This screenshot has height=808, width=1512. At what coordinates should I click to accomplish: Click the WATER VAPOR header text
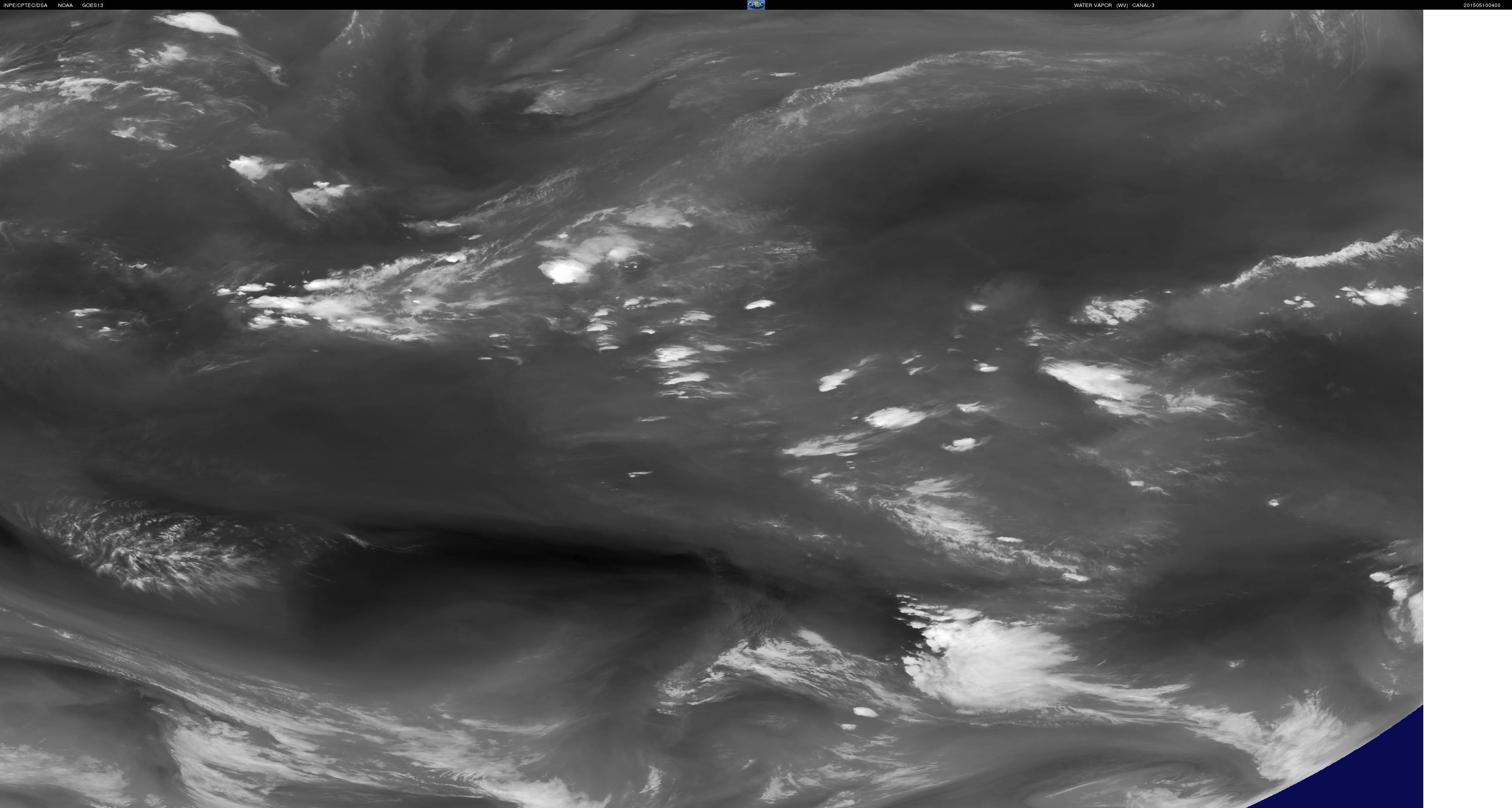[x=1093, y=5]
